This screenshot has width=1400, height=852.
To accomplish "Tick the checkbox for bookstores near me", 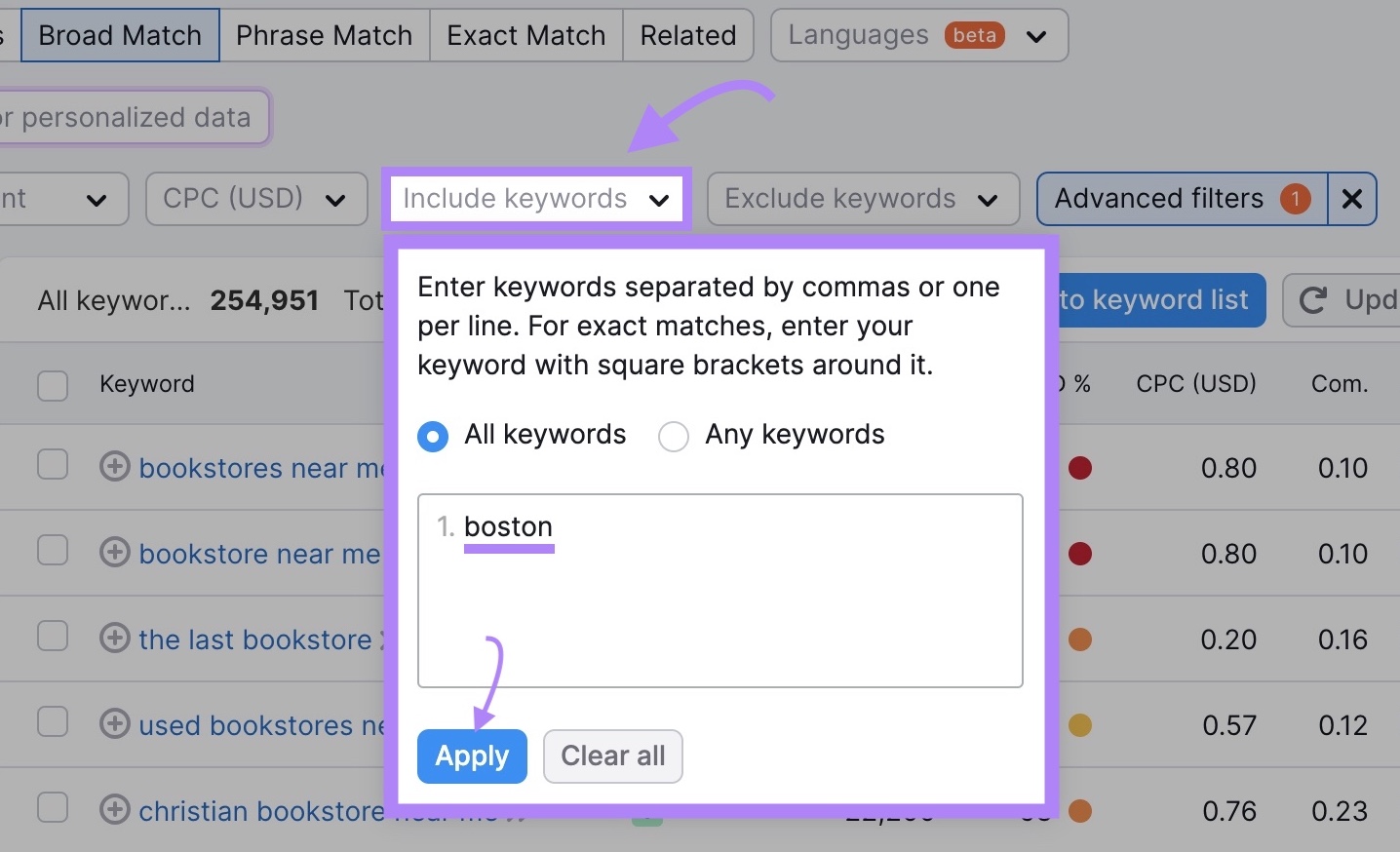I will coord(53,465).
